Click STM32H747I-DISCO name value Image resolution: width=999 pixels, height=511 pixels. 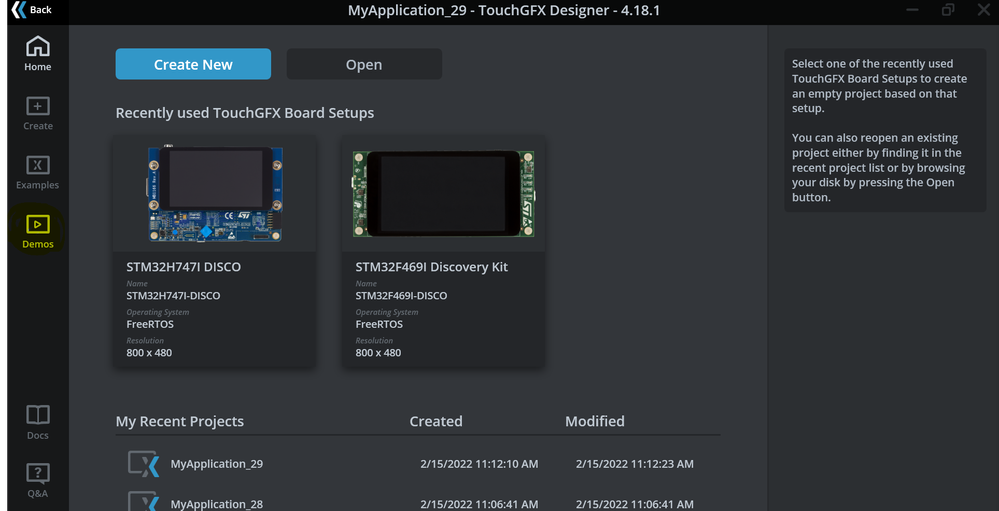coord(173,296)
